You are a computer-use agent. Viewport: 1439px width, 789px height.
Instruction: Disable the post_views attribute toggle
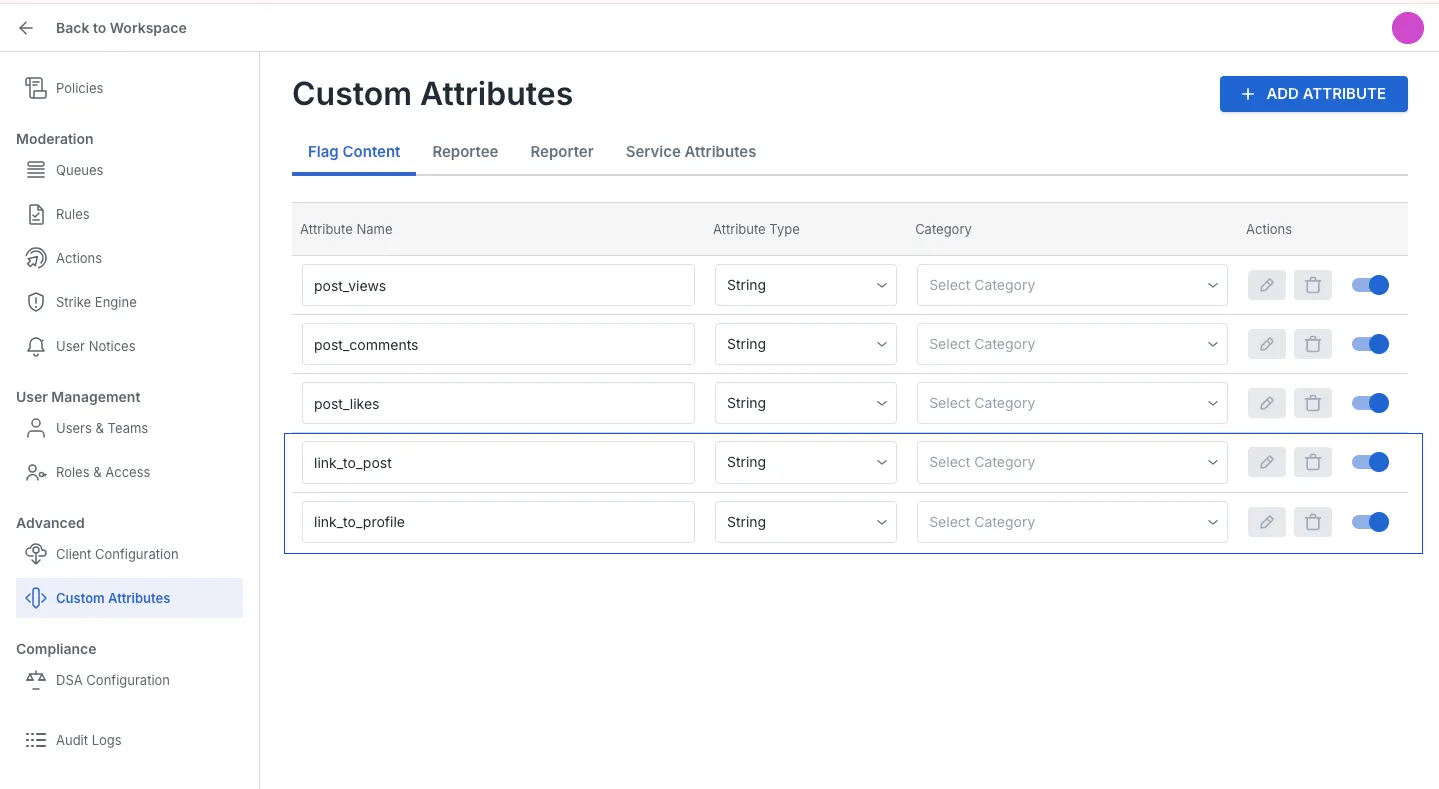(1370, 285)
